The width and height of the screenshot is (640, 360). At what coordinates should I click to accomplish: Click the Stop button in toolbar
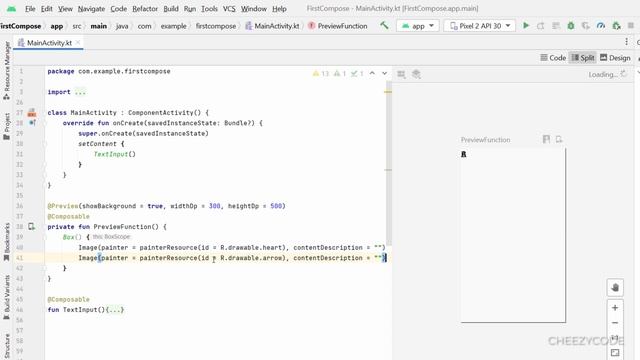(631, 26)
